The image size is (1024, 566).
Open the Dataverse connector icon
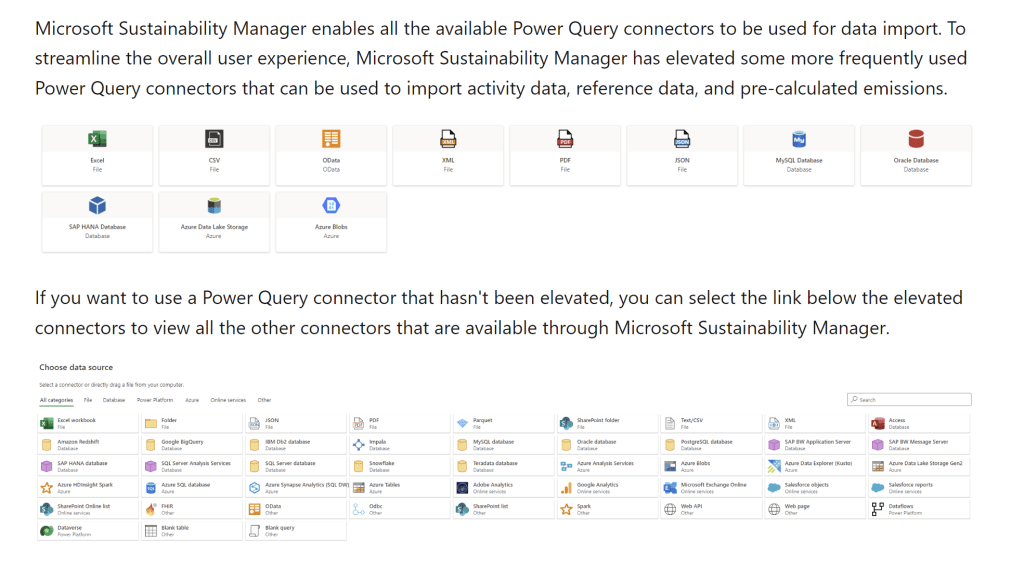[x=46, y=530]
